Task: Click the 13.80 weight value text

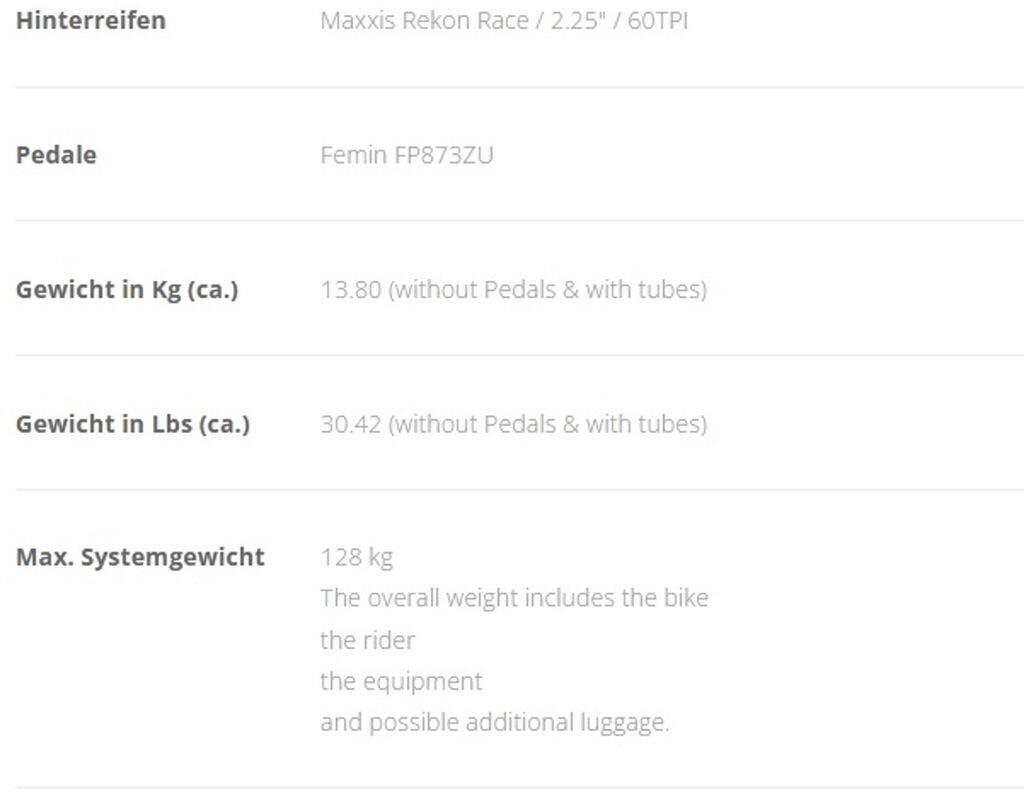Action: pyautogui.click(x=351, y=290)
